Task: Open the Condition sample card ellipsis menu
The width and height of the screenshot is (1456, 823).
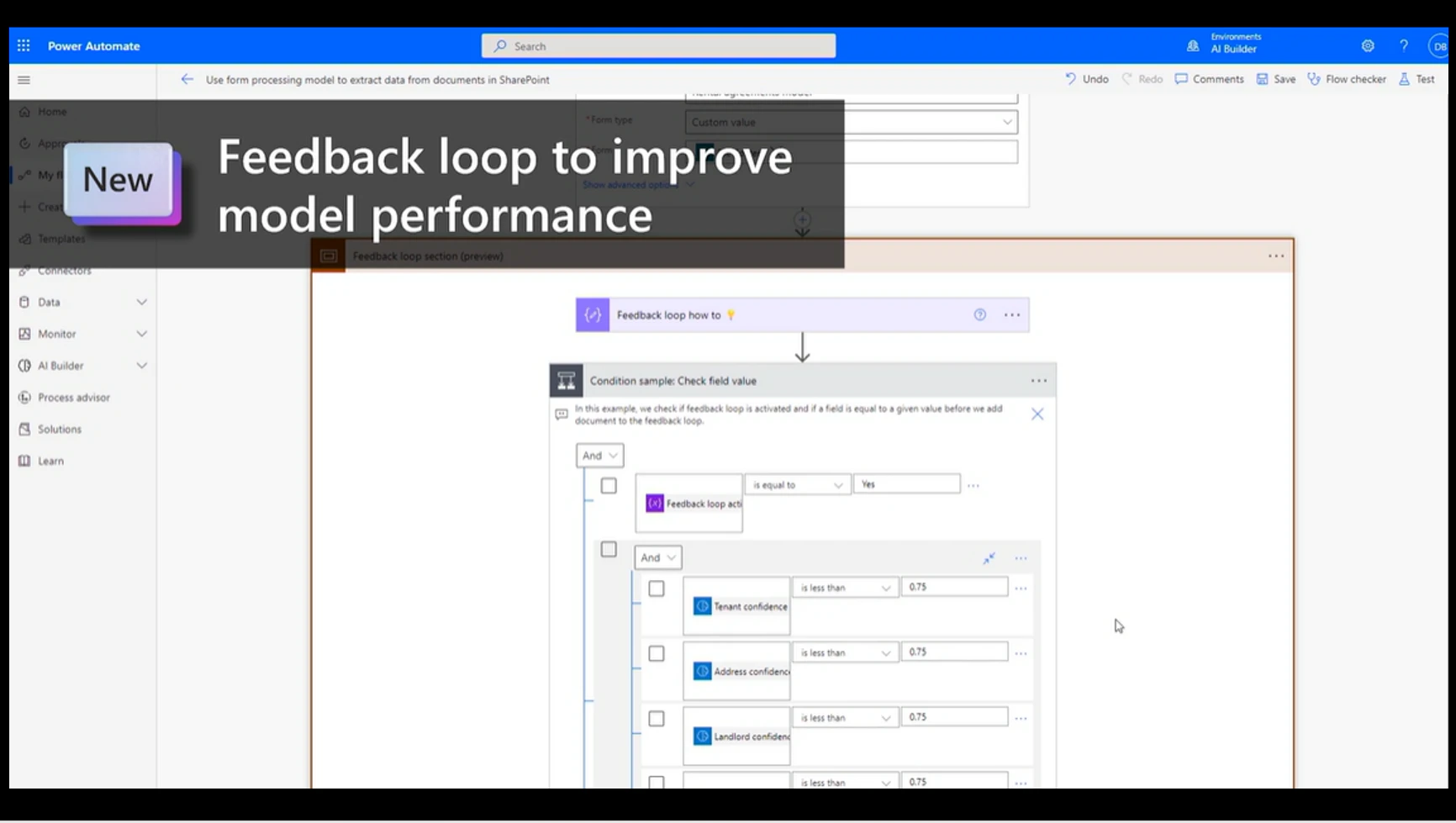Action: click(x=1039, y=381)
